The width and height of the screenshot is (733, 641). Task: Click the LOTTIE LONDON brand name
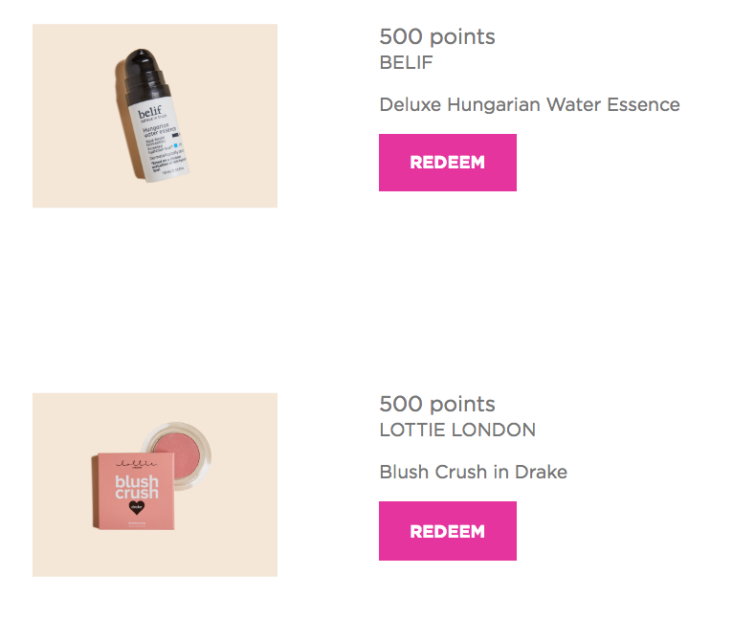pos(458,430)
